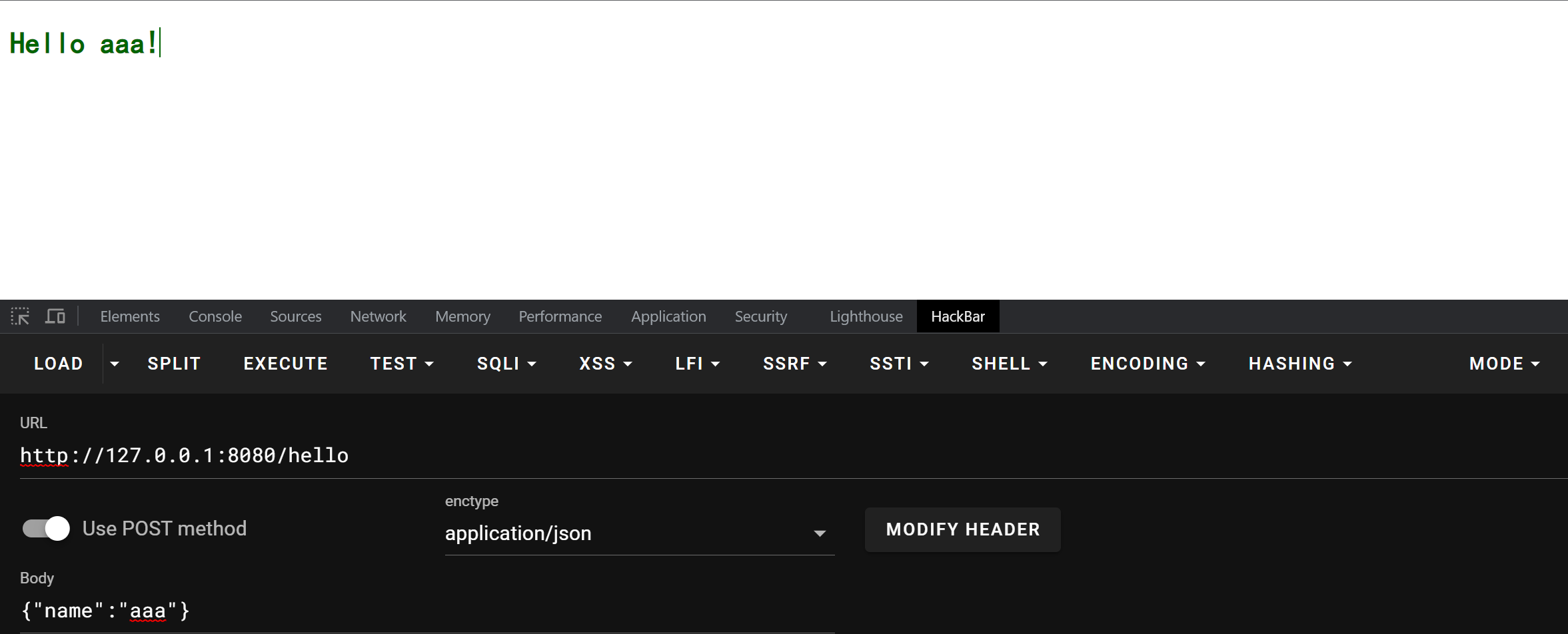Disable the Use POST method switch
1568x634 pixels.
tap(44, 527)
